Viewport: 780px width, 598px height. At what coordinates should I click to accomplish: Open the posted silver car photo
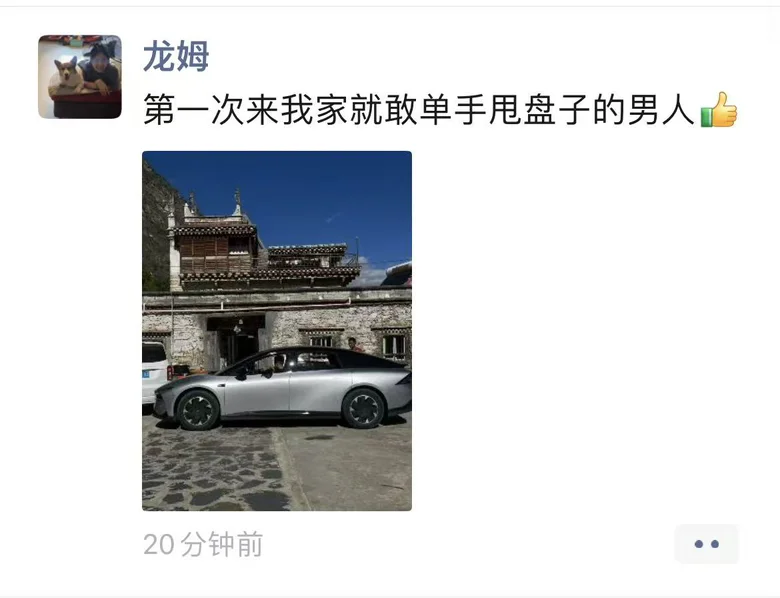277,331
